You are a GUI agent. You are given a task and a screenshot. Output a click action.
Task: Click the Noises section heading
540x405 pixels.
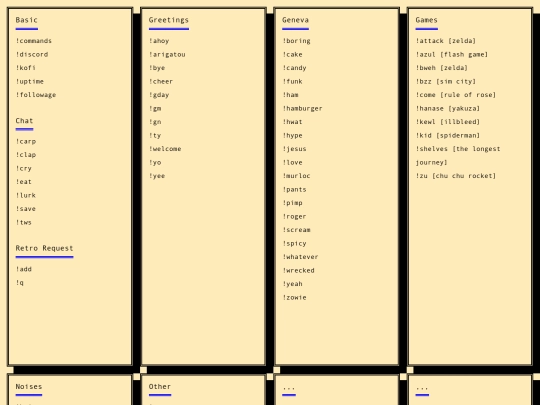(x=29, y=387)
